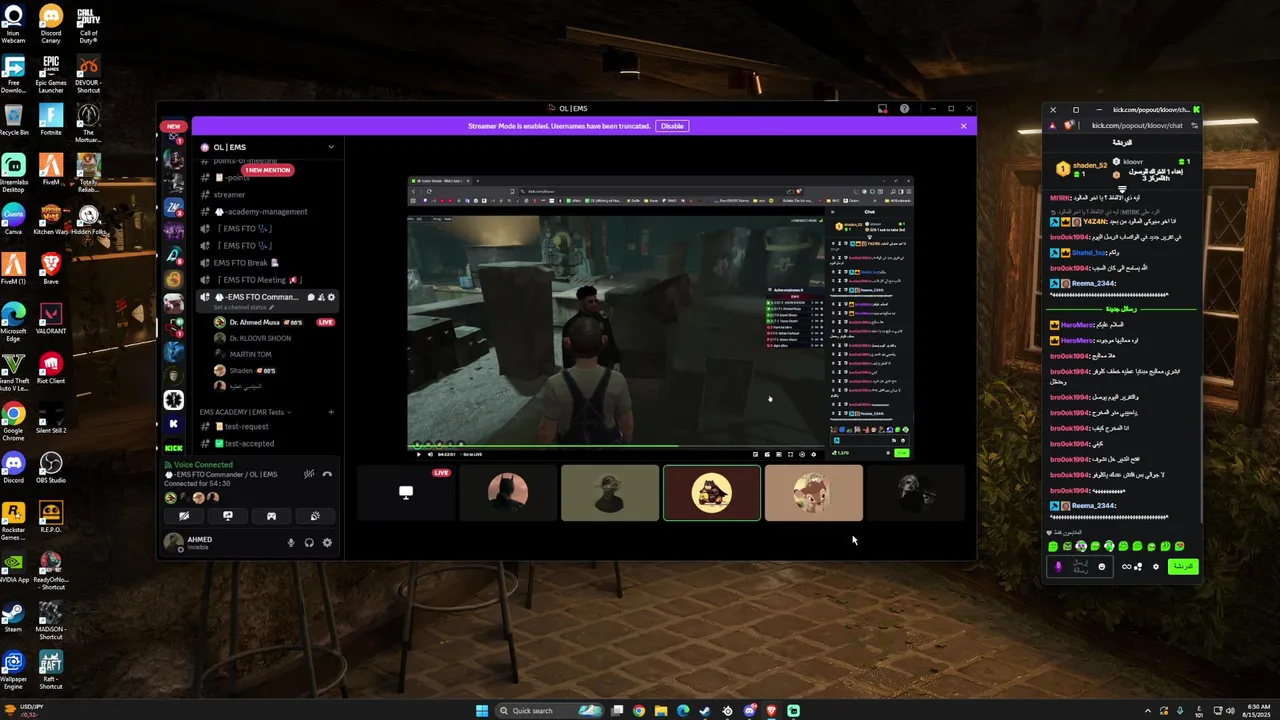The width and height of the screenshot is (1280, 720).
Task: Click the green send button in Kick chat
Action: point(1183,566)
